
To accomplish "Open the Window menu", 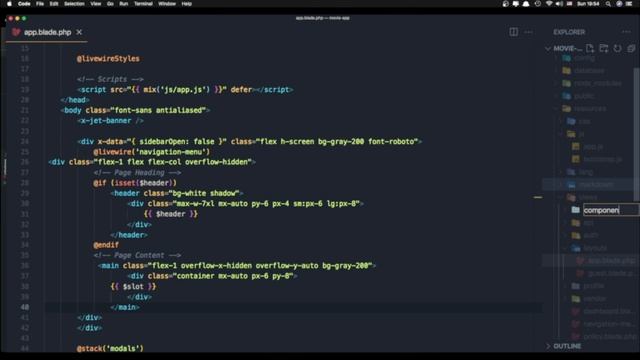I will pyautogui.click(x=167, y=4).
